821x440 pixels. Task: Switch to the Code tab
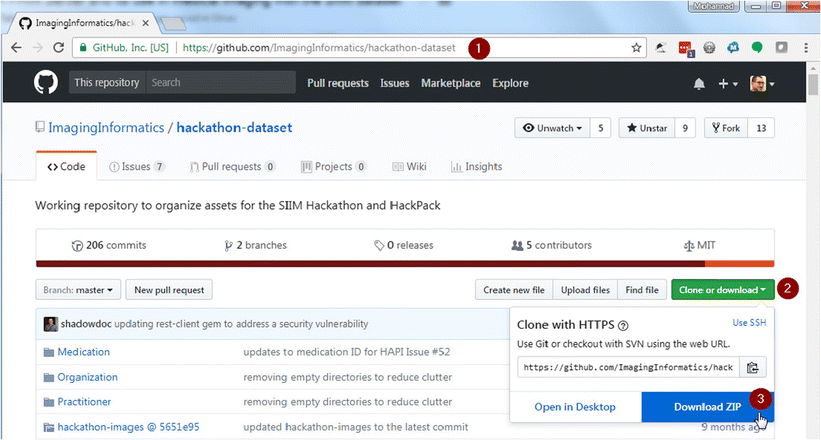(x=66, y=167)
